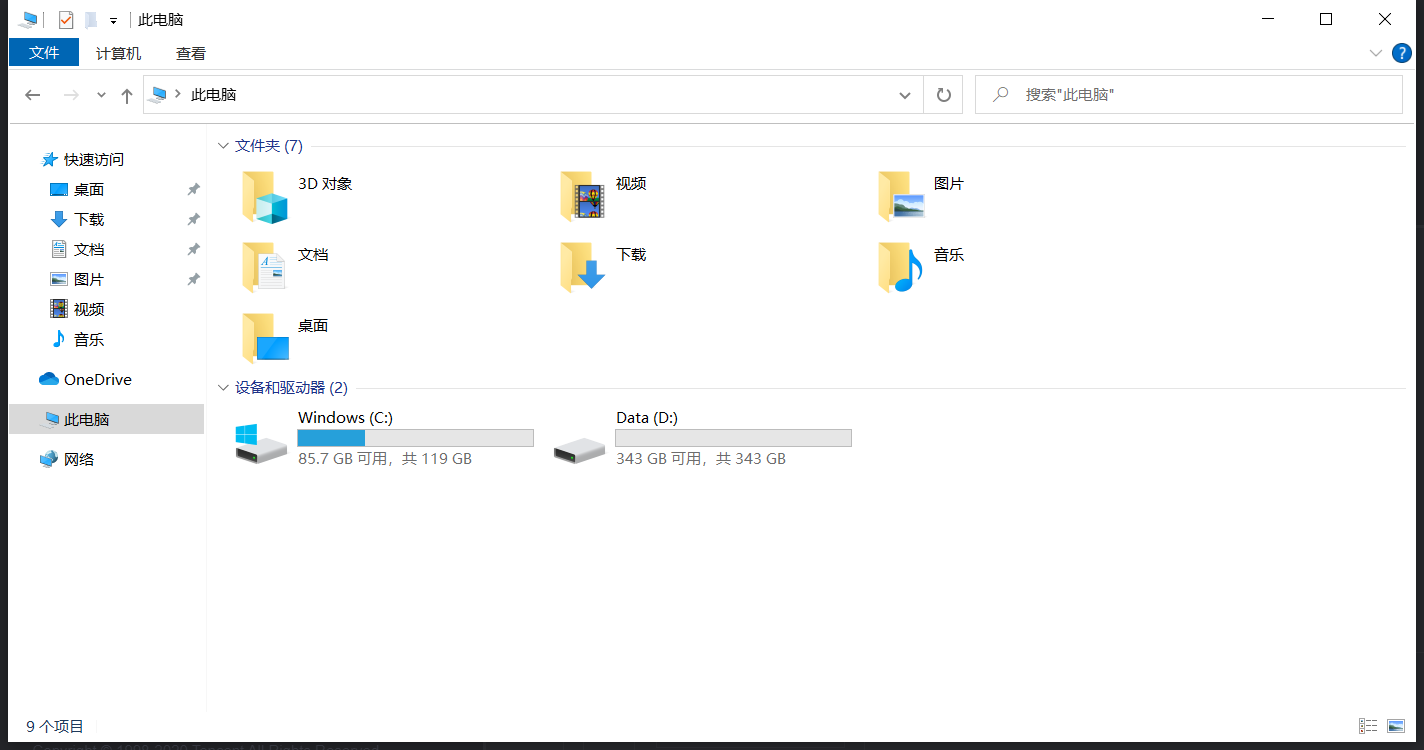Select the Data (D:) drive icon
1424x750 pixels.
[579, 449]
